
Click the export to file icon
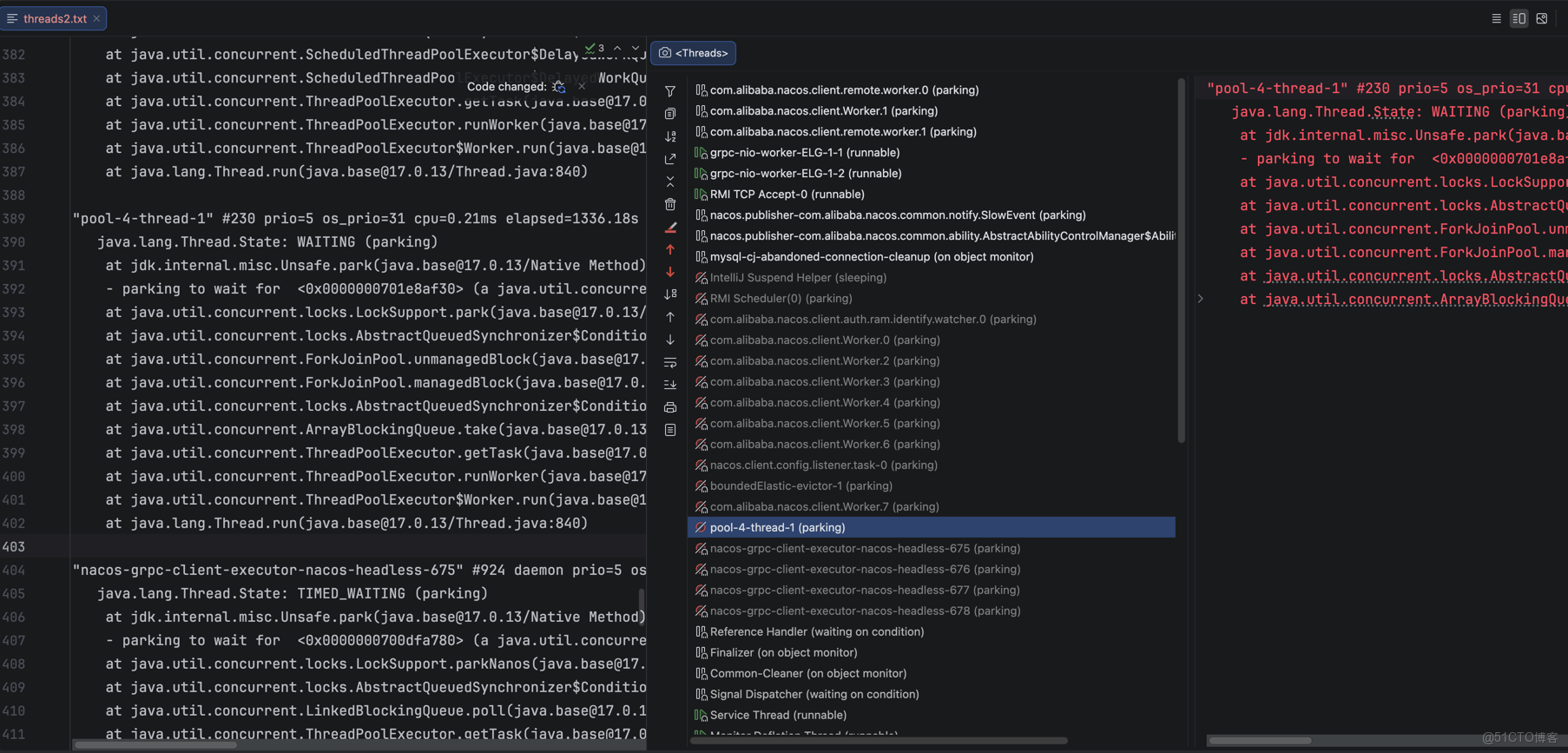(x=670, y=159)
